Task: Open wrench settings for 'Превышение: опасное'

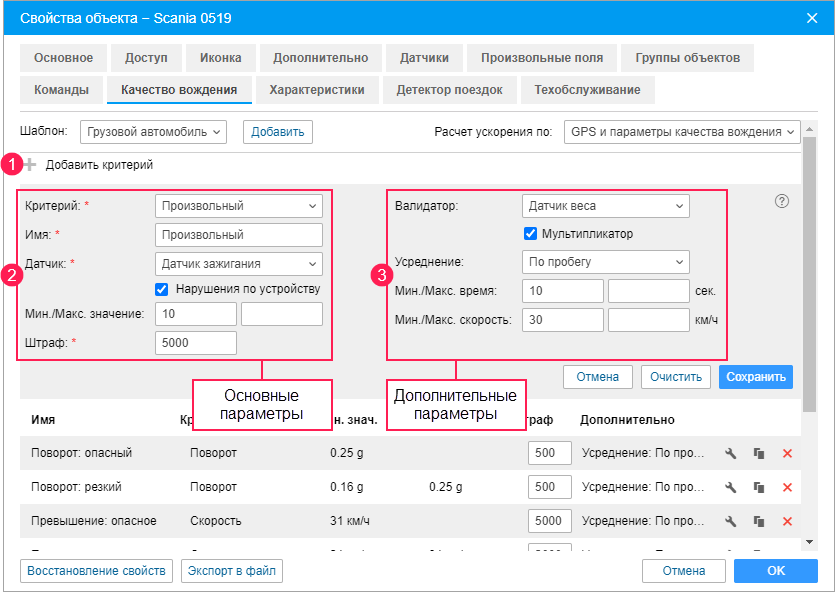Action: point(731,522)
